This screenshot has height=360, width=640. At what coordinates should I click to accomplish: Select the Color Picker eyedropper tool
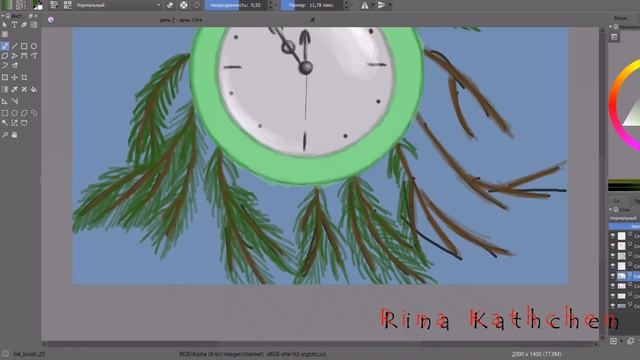[x=14, y=89]
